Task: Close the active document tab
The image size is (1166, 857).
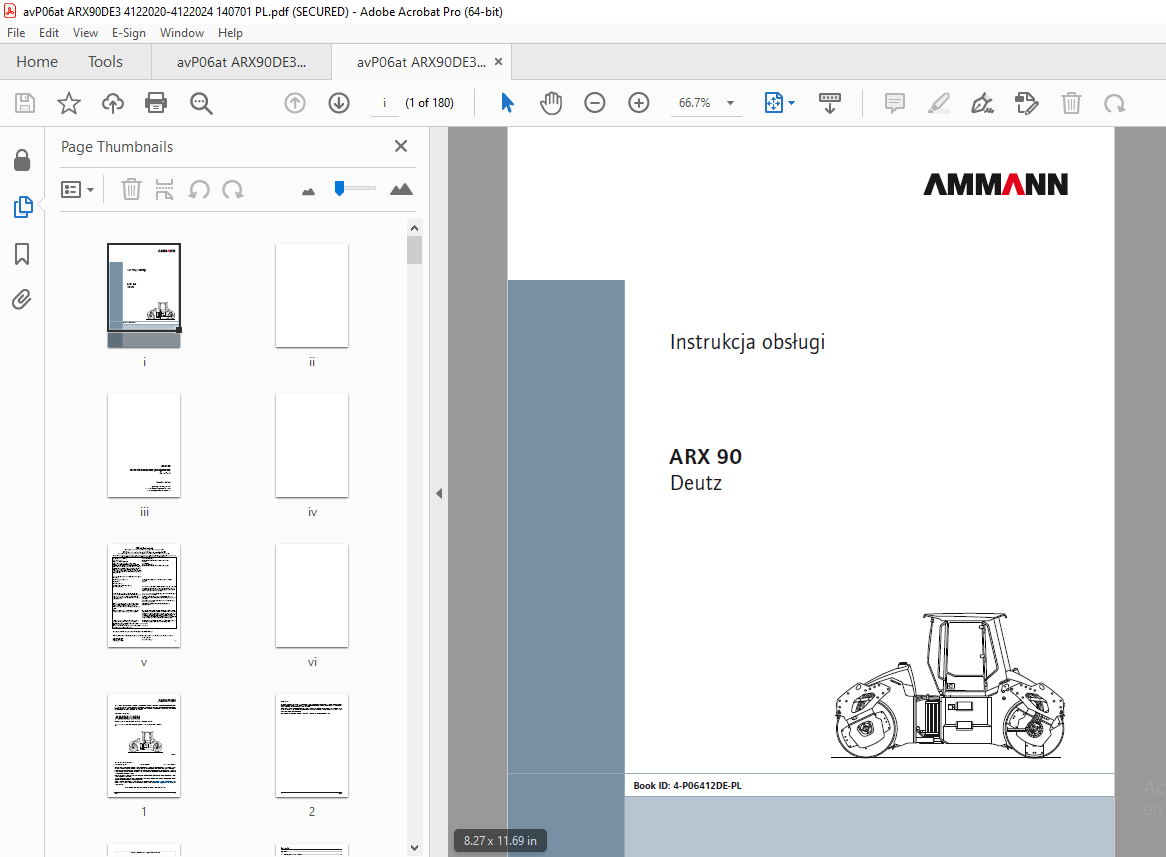Action: [498, 62]
